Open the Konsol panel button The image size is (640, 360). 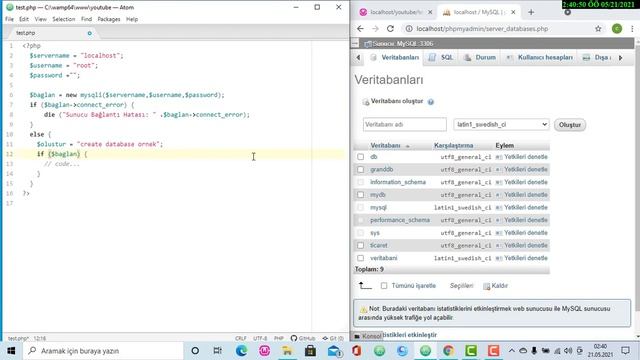pyautogui.click(x=368, y=336)
